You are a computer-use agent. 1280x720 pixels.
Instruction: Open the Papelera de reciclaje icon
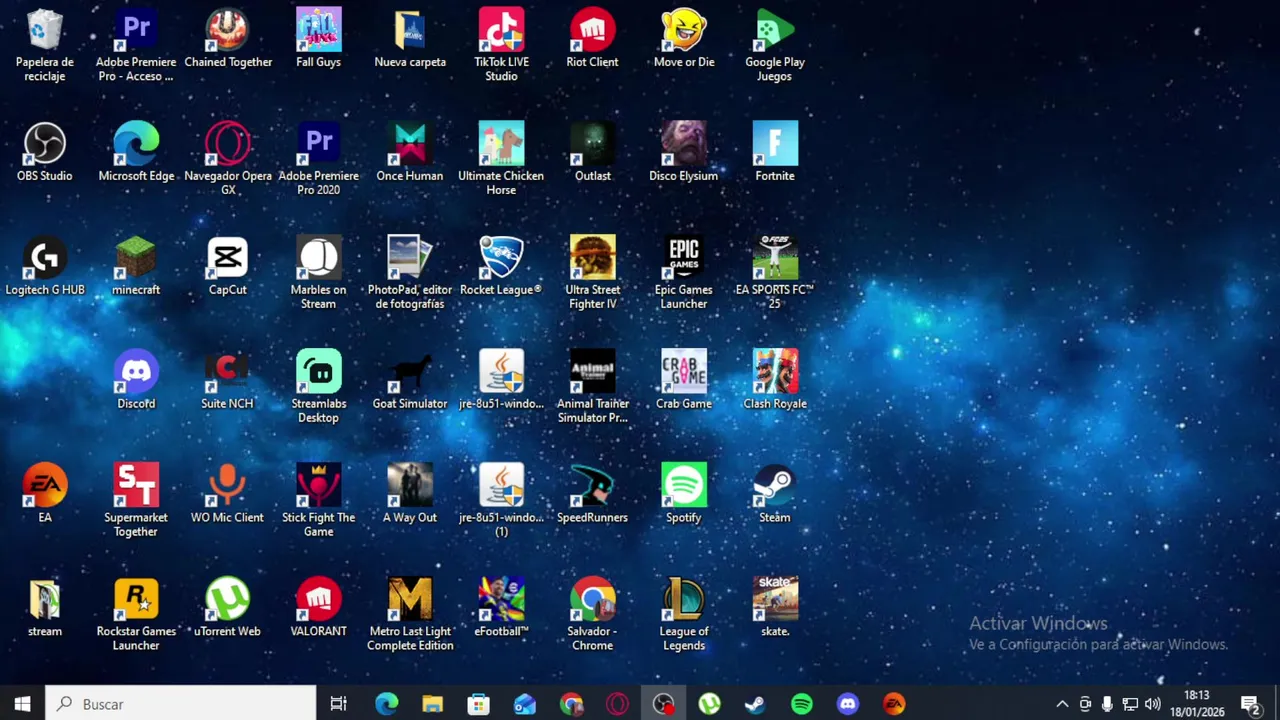[x=44, y=45]
